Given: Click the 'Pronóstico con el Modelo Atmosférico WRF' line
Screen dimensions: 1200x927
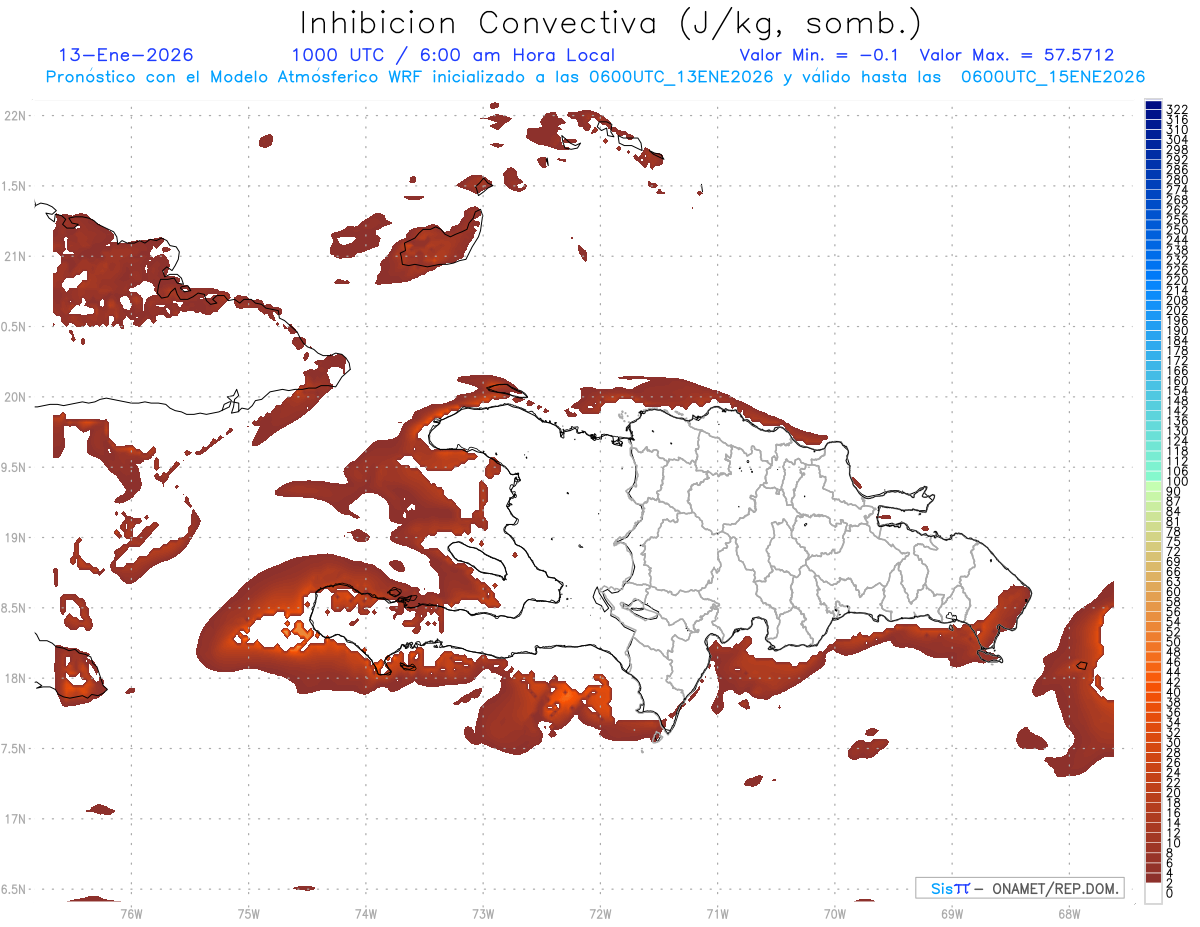Looking at the screenshot, I should click(x=595, y=77).
